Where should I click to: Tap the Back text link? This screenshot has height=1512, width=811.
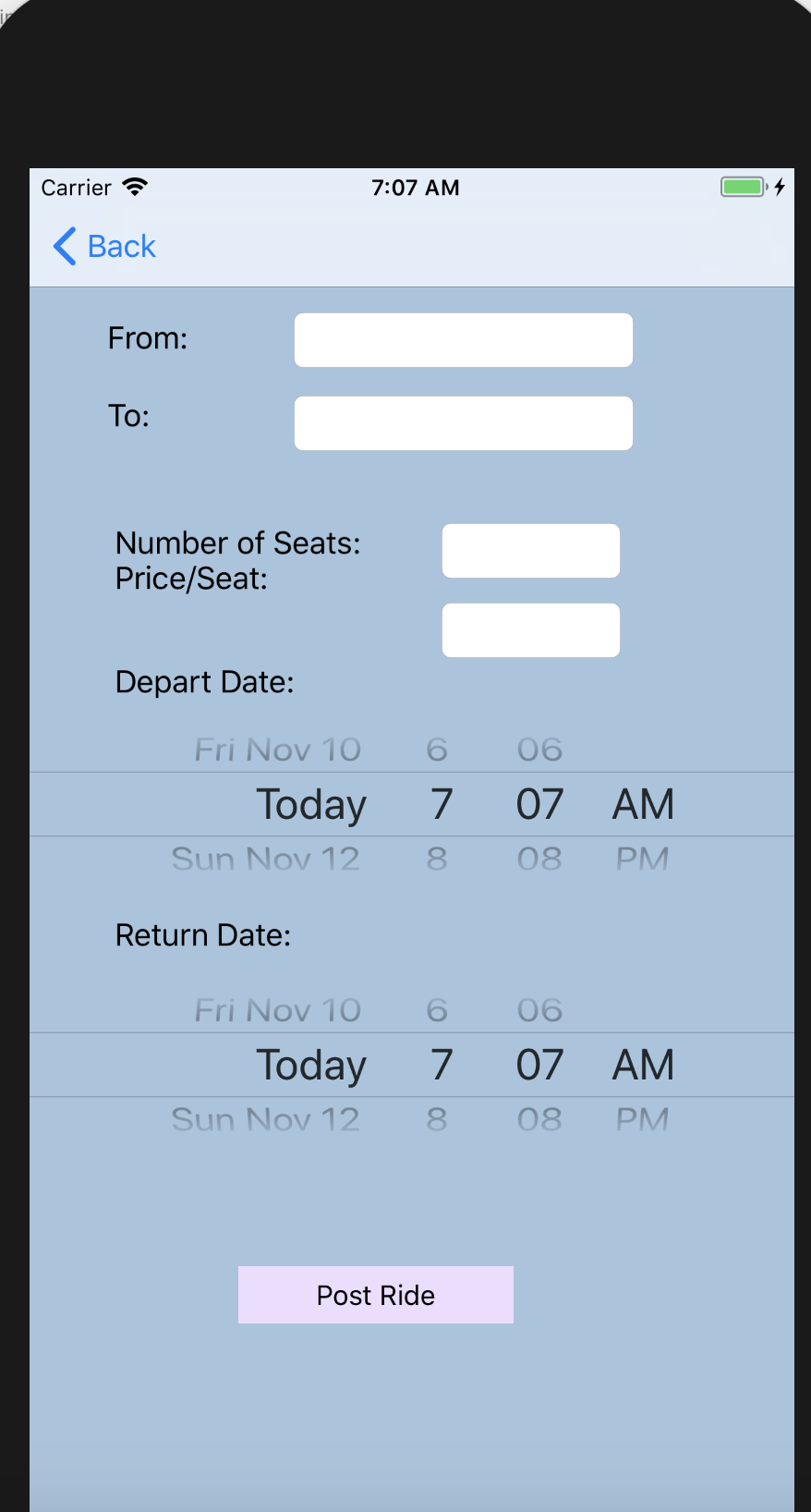(x=121, y=247)
